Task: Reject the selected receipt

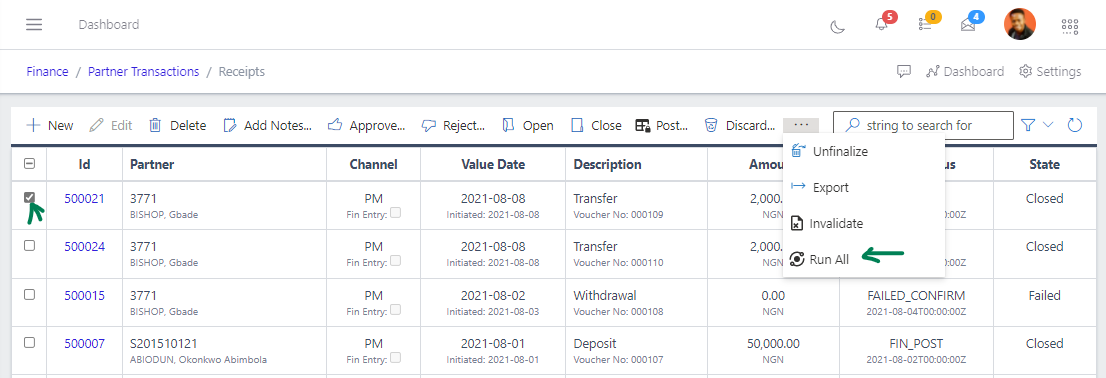Action: coord(454,126)
